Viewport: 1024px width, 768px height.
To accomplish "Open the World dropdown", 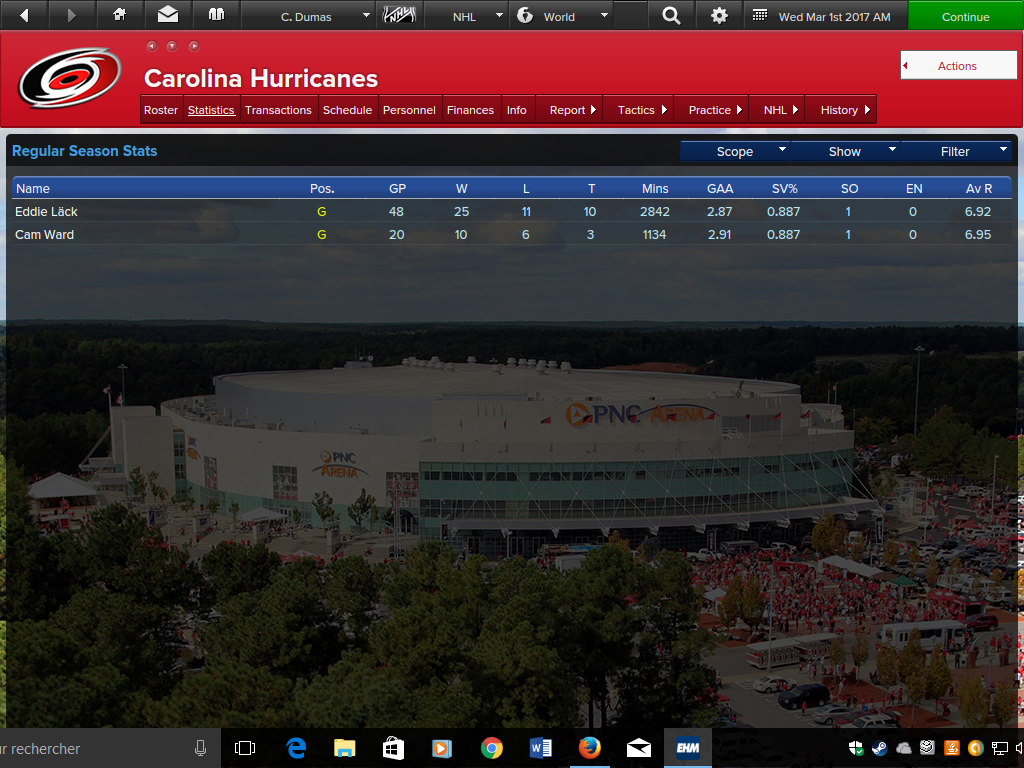I will click(x=562, y=16).
